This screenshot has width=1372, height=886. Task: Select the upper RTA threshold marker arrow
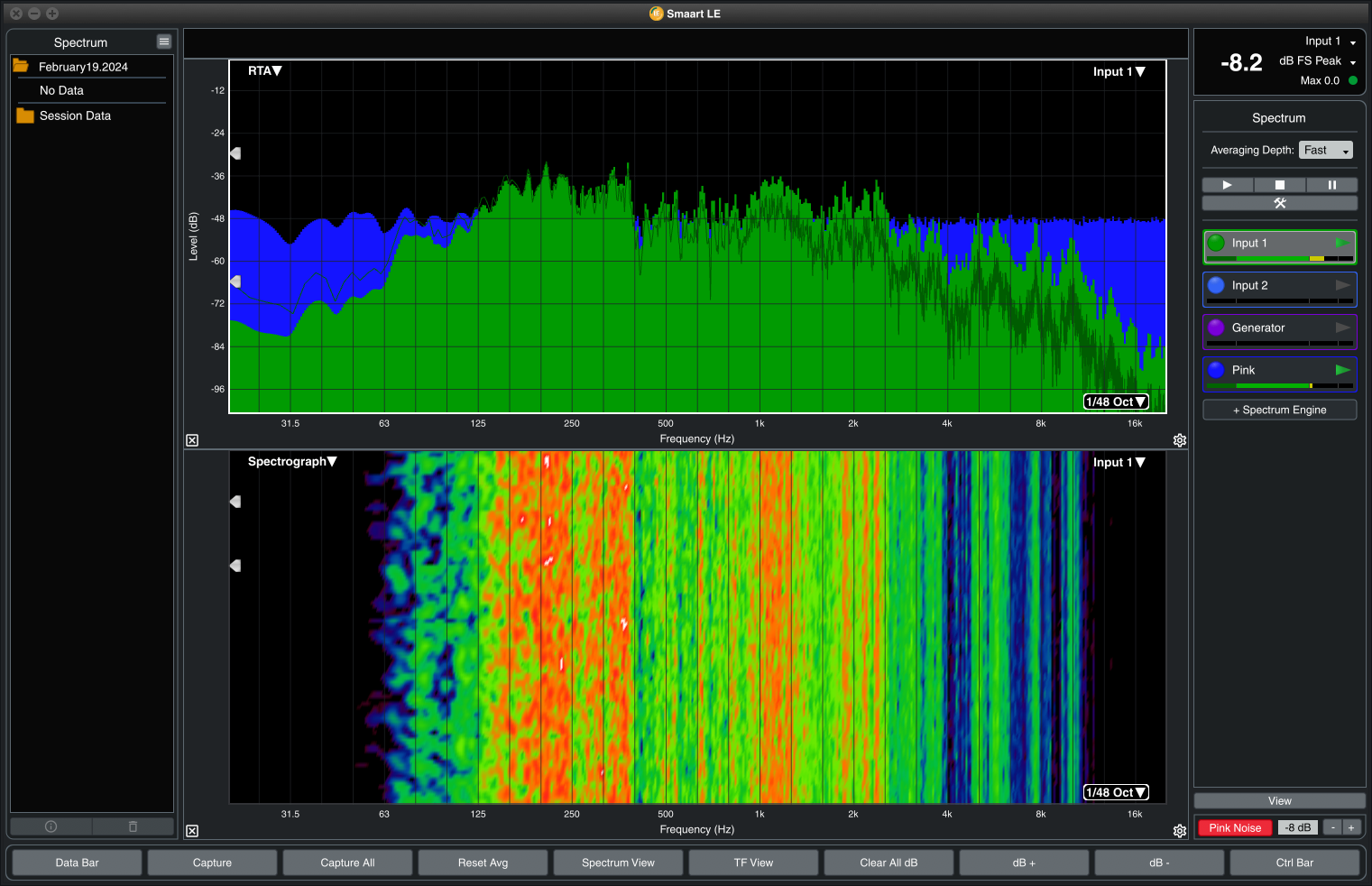[x=235, y=153]
